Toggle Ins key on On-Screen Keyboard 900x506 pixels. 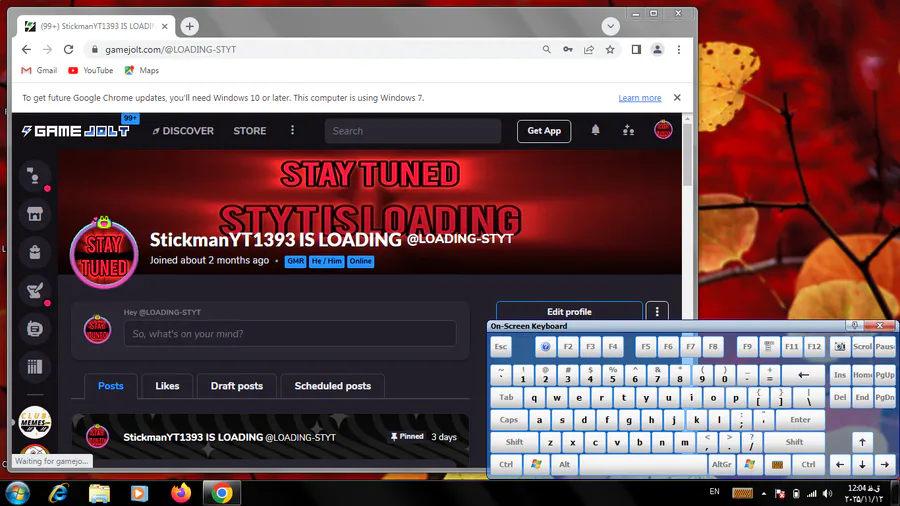(840, 375)
